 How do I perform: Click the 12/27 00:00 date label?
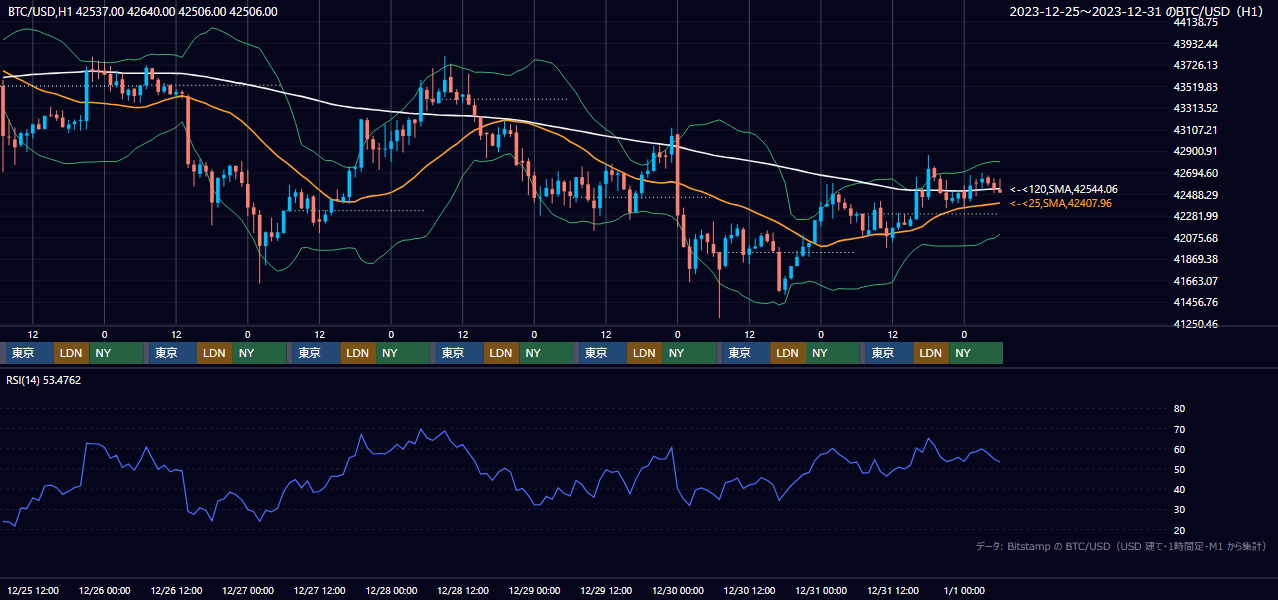tap(248, 590)
